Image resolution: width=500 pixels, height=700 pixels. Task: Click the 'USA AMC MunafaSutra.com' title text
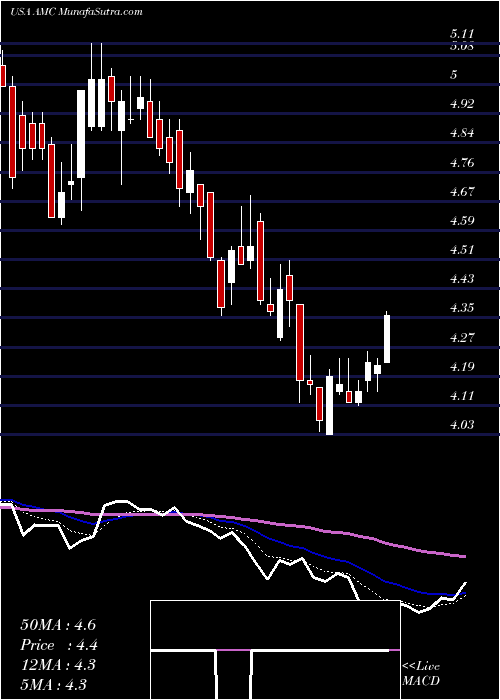point(76,12)
